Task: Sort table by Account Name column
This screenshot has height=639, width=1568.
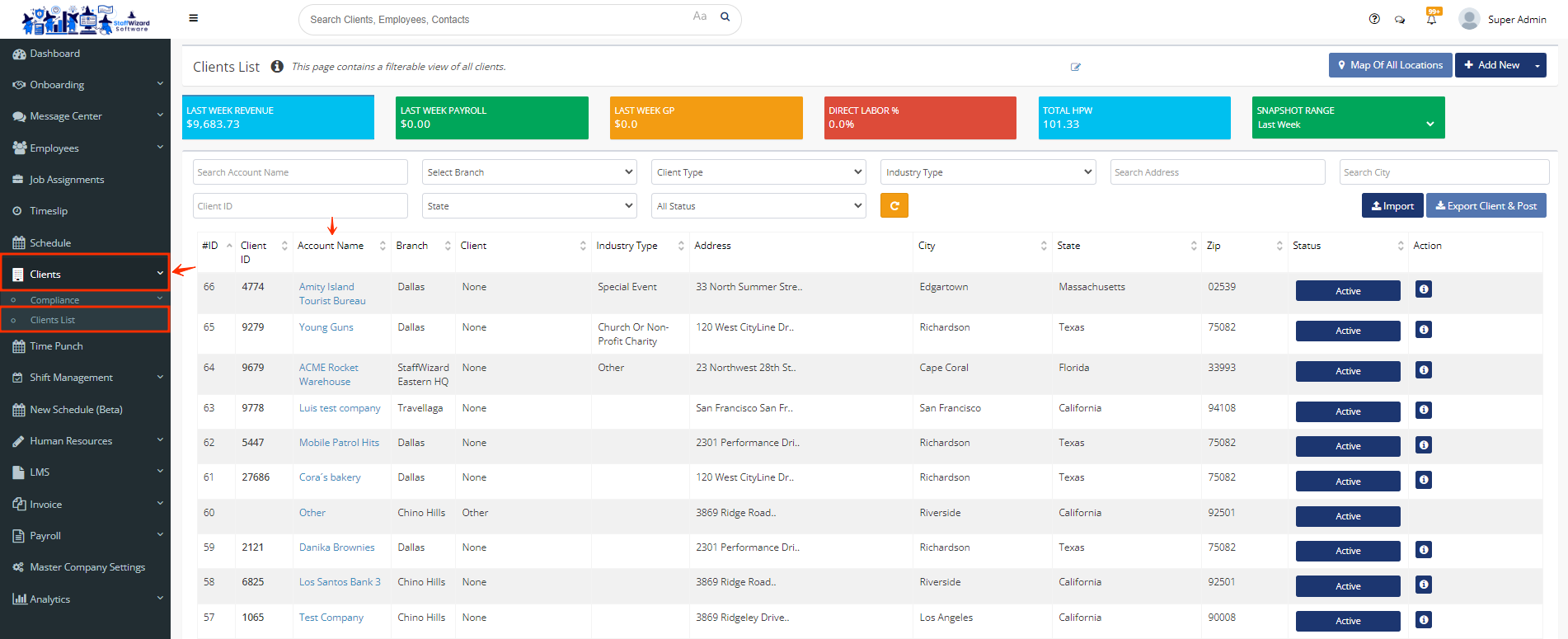Action: click(331, 246)
